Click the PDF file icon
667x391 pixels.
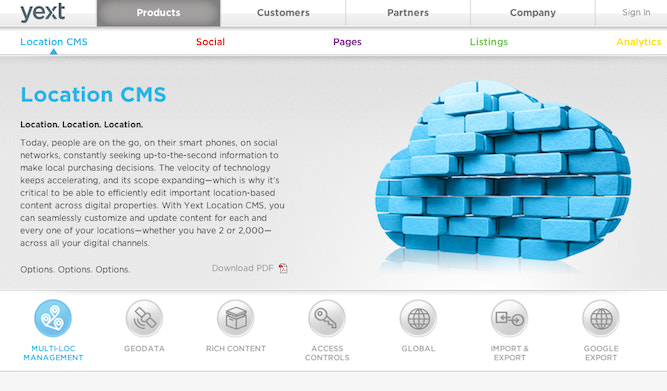pos(283,268)
